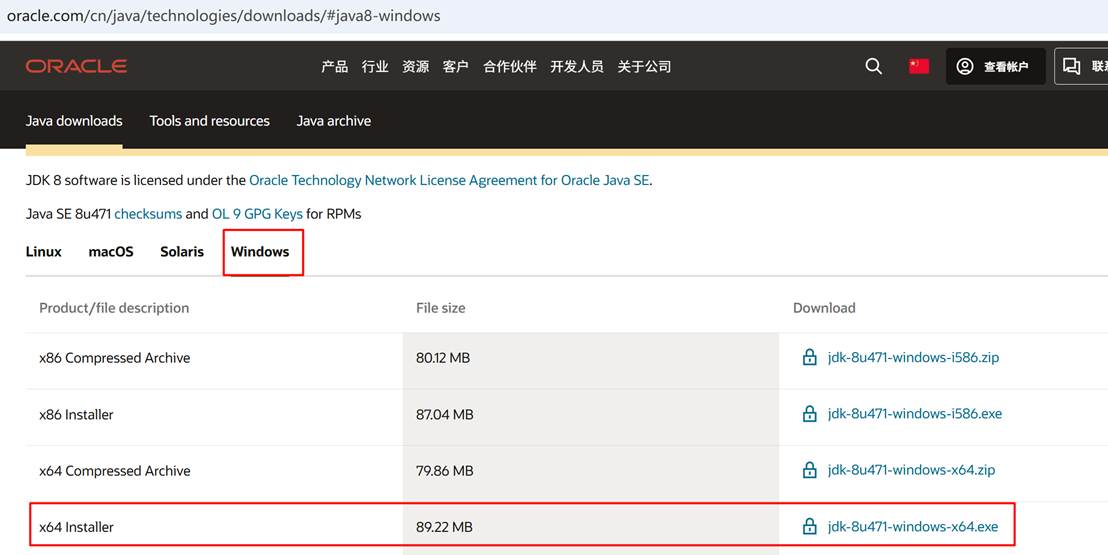
Task: Click 'x64 Installer' row text
Action: click(x=76, y=527)
